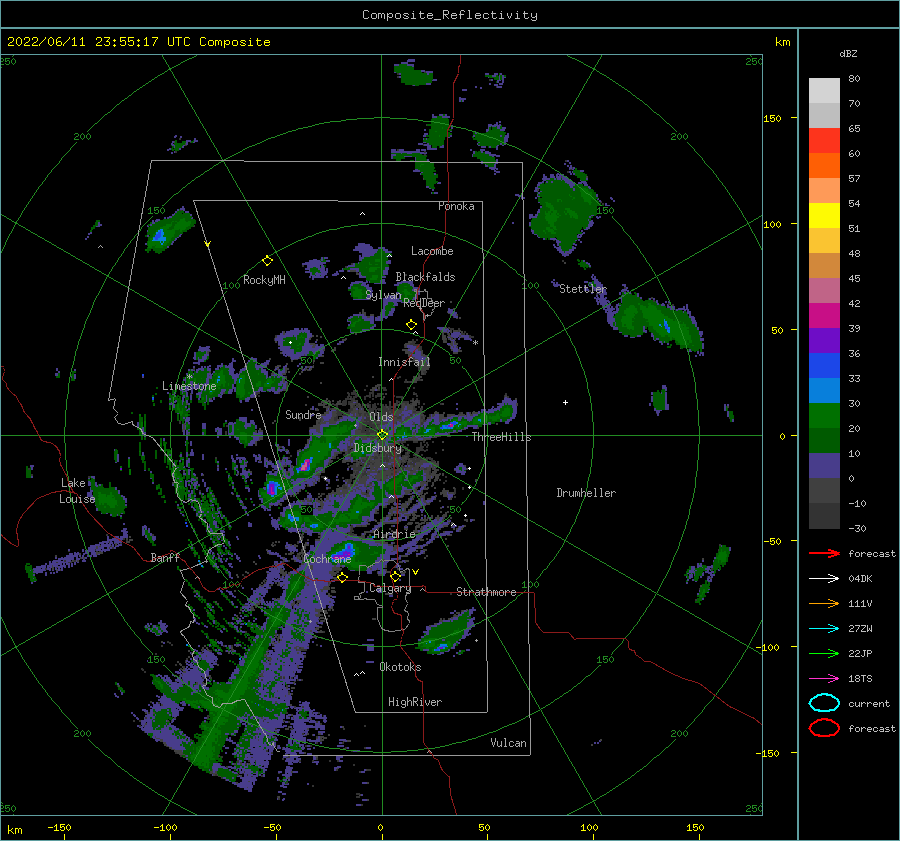Click the yellow diamond marker below RedDeer
Image resolution: width=900 pixels, height=841 pixels.
pos(411,325)
